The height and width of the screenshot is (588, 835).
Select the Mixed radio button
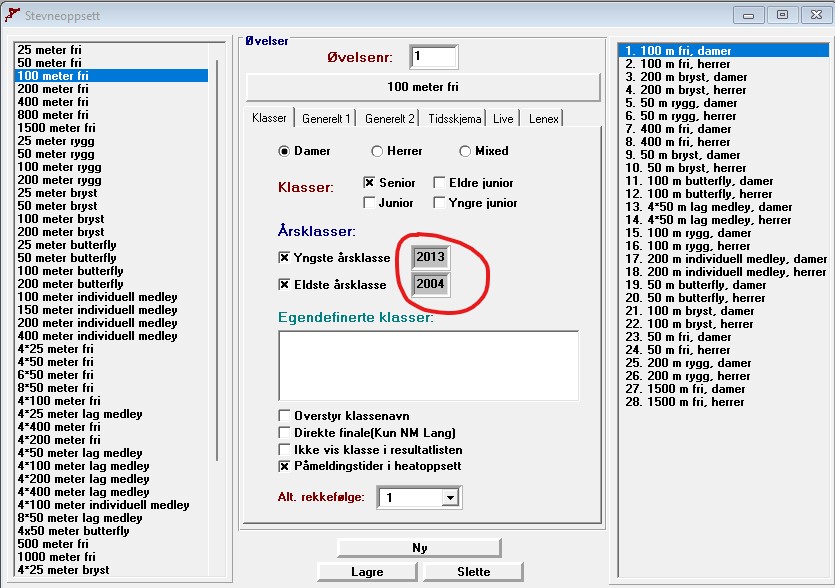[466, 151]
